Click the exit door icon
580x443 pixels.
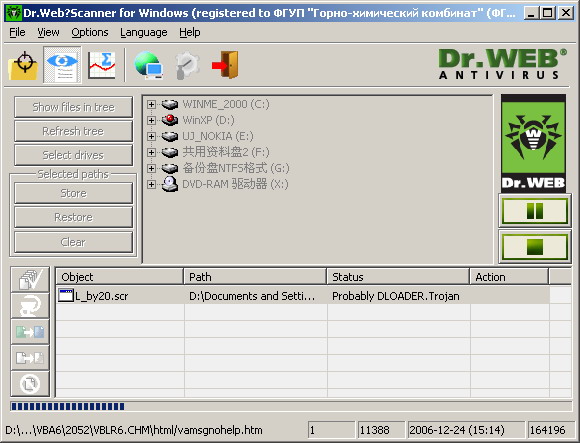click(226, 65)
